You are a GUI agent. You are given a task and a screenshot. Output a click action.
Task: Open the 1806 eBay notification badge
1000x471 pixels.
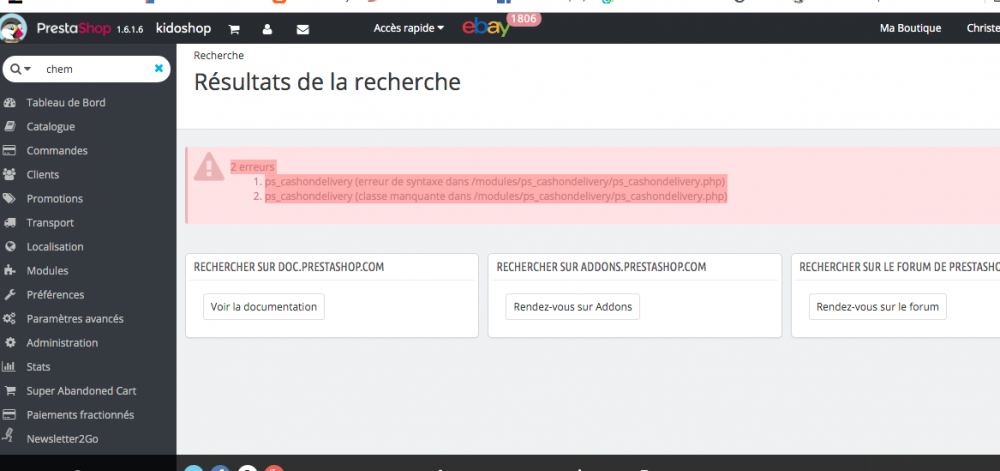524,19
